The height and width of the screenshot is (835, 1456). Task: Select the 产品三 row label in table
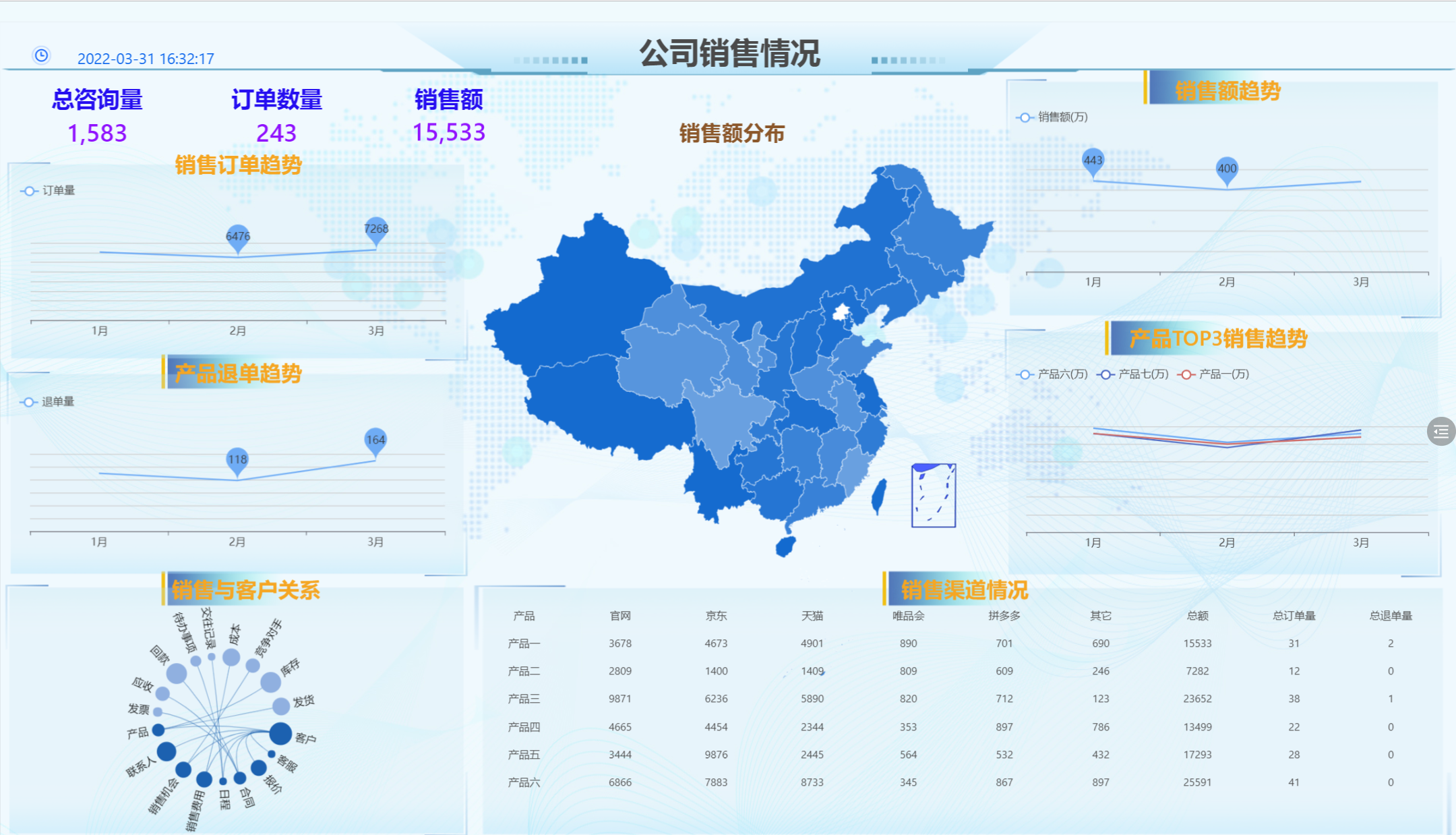point(524,699)
